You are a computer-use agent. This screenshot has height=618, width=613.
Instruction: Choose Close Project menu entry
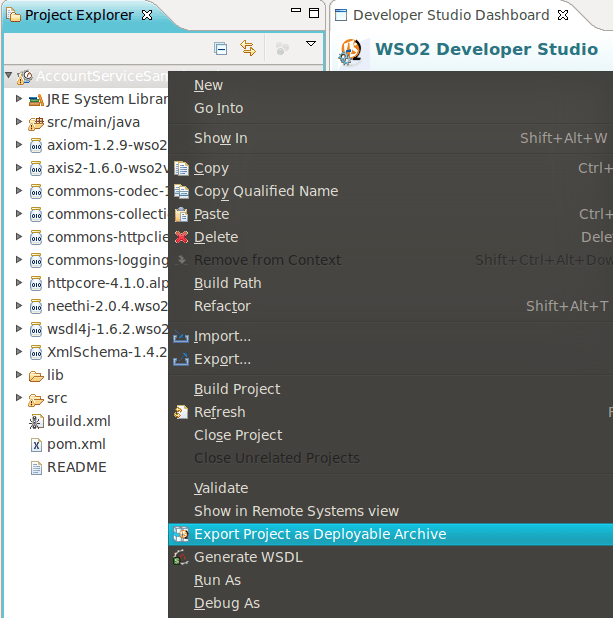click(x=391, y=435)
